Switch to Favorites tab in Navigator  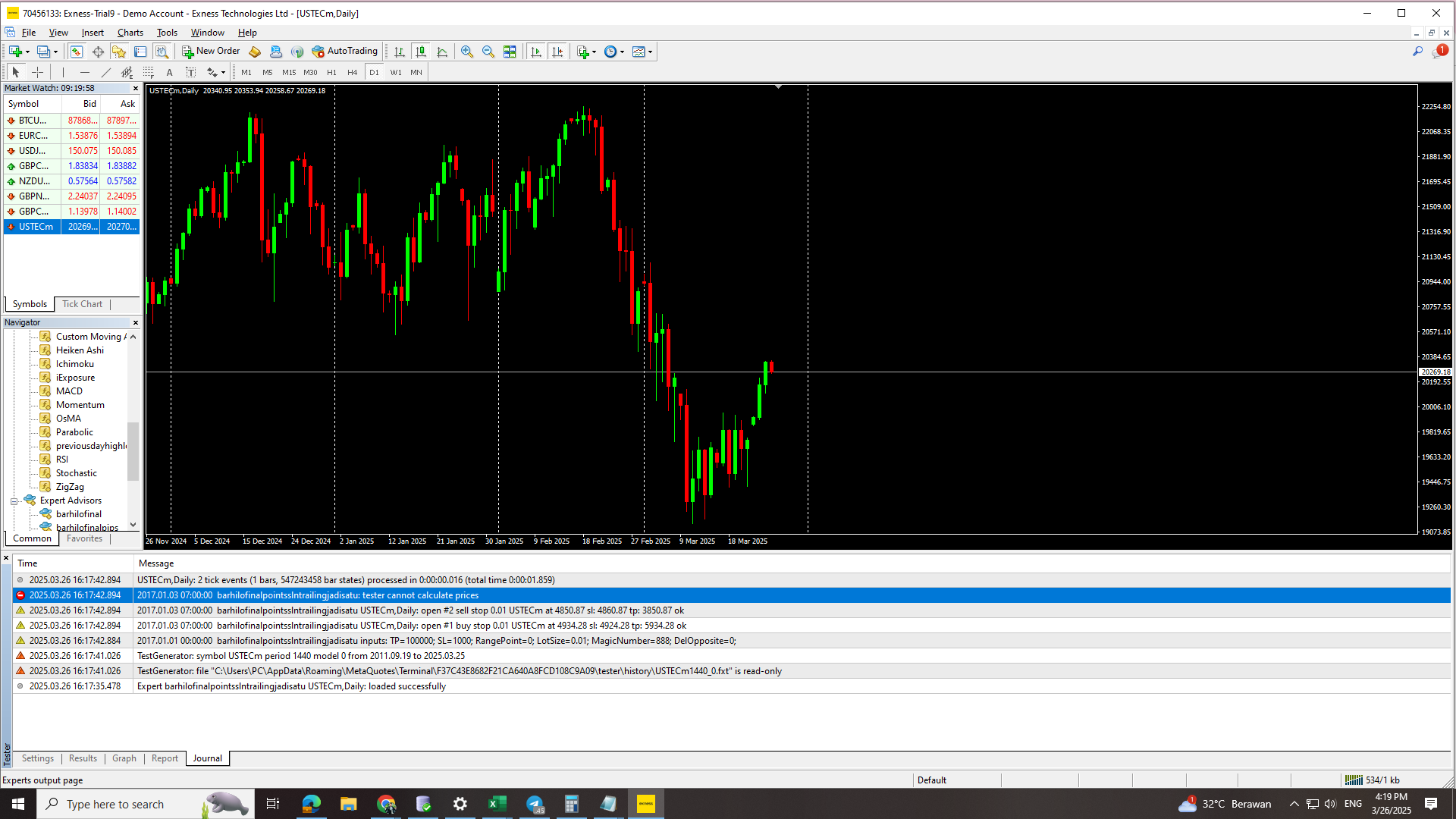[84, 538]
